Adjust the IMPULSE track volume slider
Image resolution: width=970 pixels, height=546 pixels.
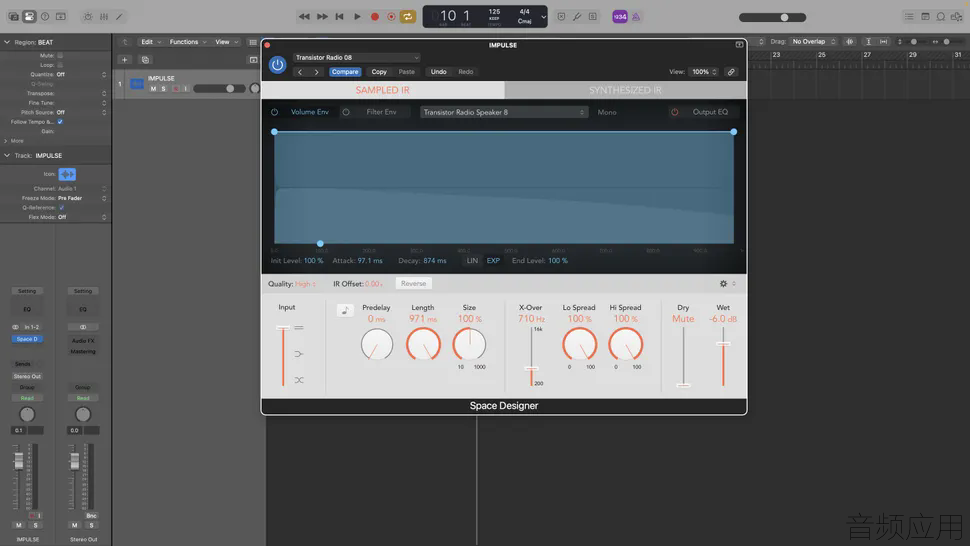(218, 89)
